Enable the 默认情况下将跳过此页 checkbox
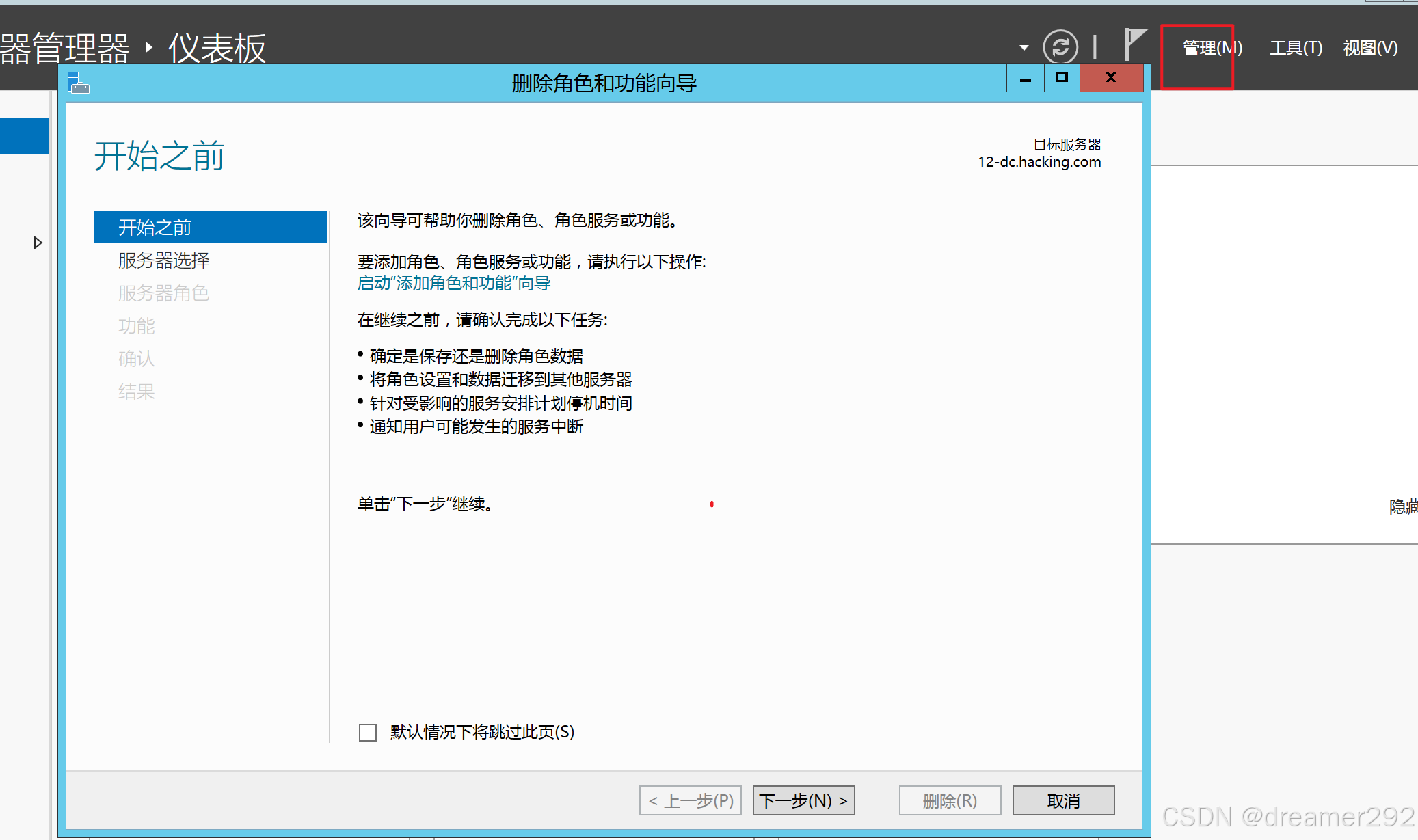Image resolution: width=1418 pixels, height=840 pixels. tap(368, 733)
